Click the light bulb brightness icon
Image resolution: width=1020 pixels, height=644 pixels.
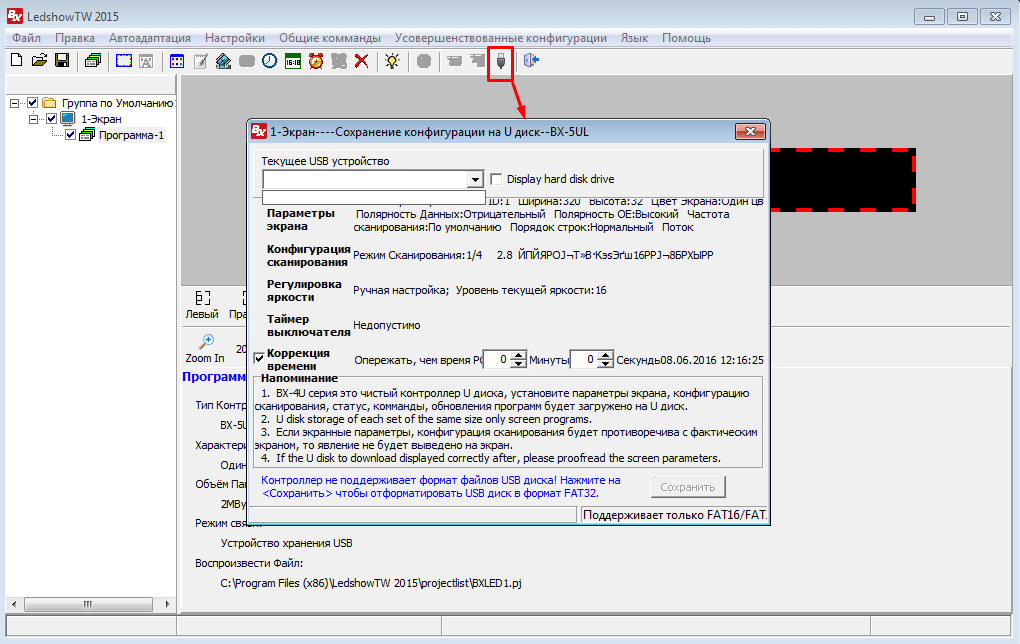point(393,61)
